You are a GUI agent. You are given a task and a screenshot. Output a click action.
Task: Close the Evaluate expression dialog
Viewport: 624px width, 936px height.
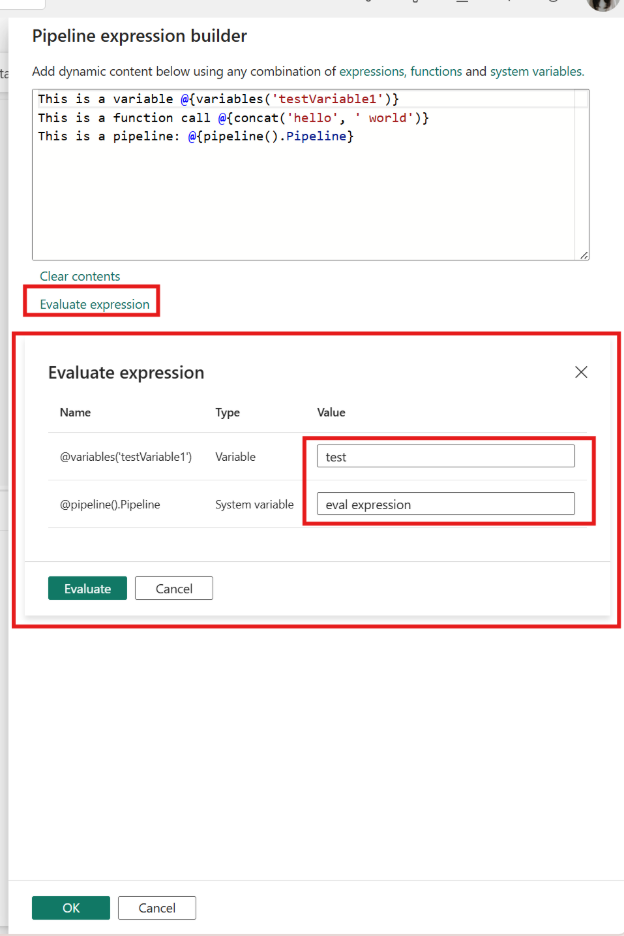[x=581, y=371]
